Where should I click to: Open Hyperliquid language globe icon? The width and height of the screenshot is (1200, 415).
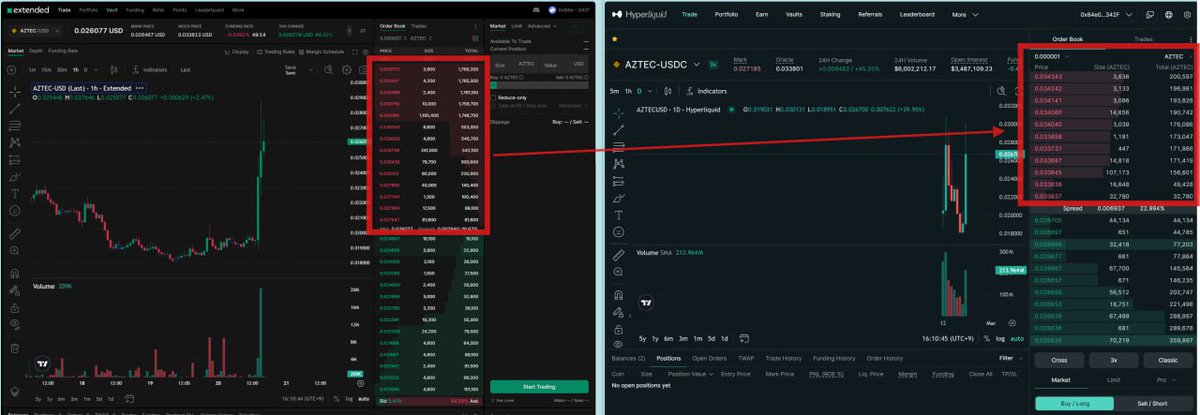coord(1169,15)
